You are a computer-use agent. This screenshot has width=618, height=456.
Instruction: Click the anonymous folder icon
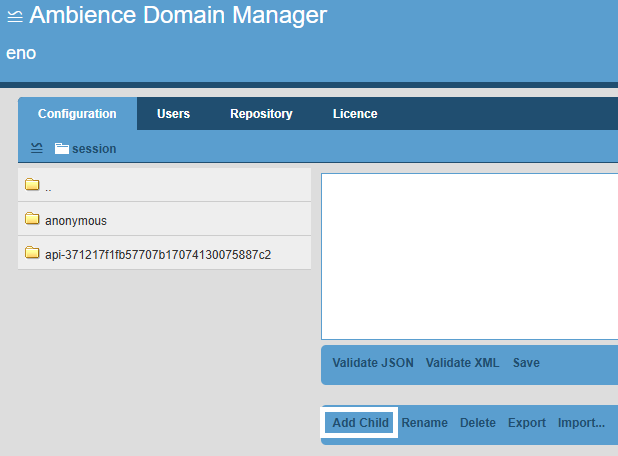(32, 218)
